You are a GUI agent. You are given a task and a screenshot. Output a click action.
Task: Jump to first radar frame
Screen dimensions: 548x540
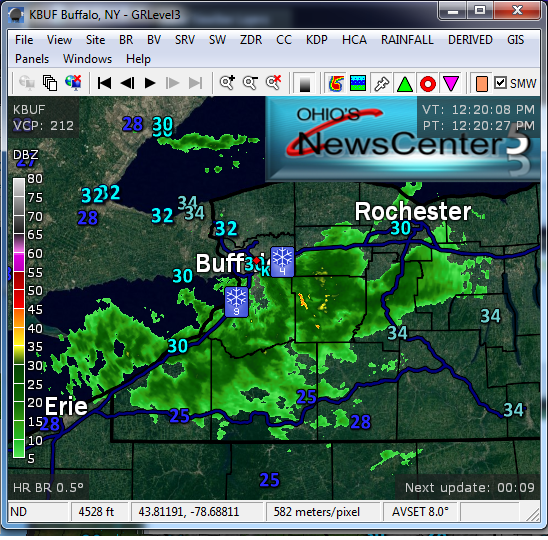pos(104,83)
